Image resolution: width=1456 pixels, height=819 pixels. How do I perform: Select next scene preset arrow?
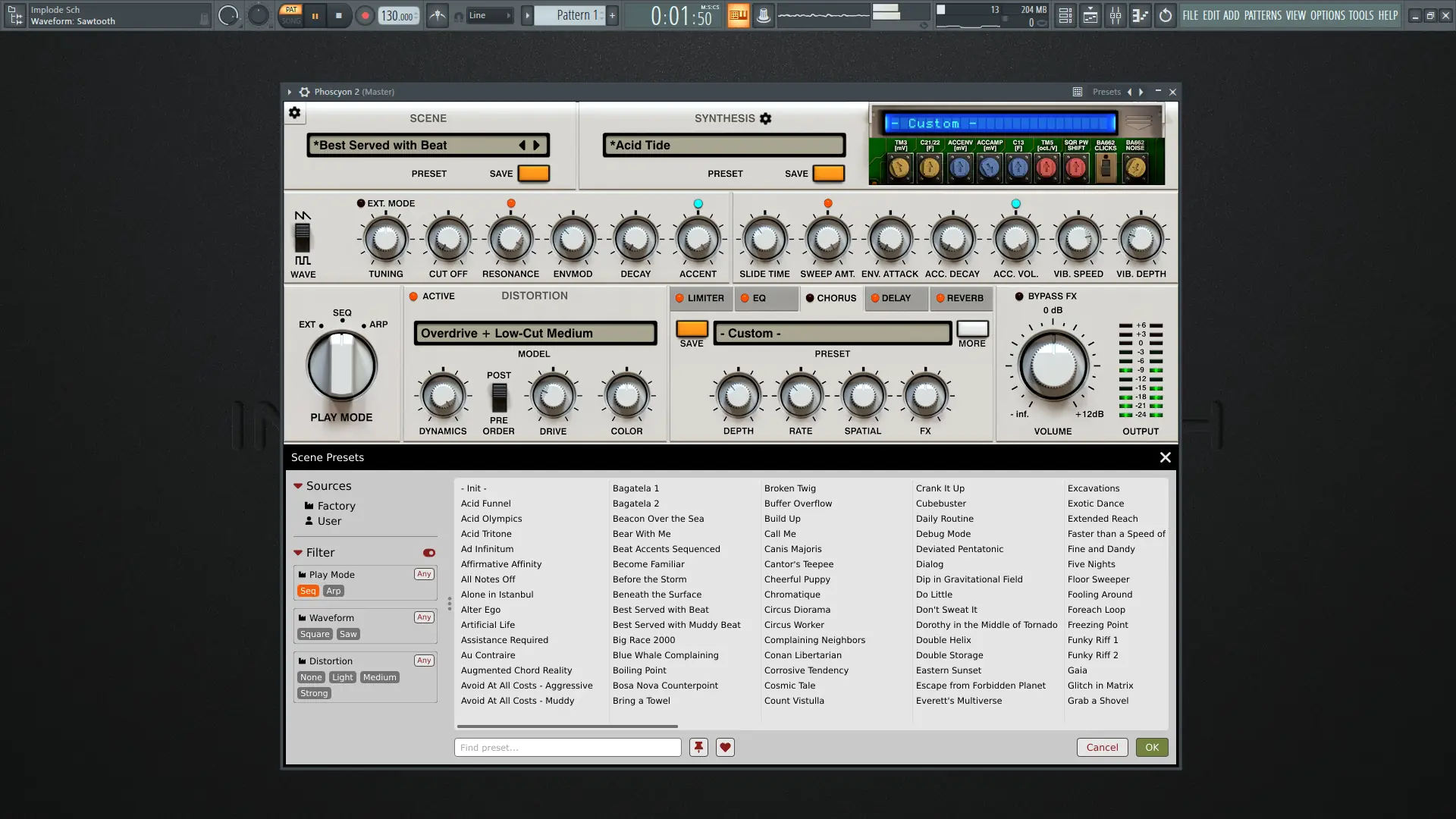pos(537,145)
